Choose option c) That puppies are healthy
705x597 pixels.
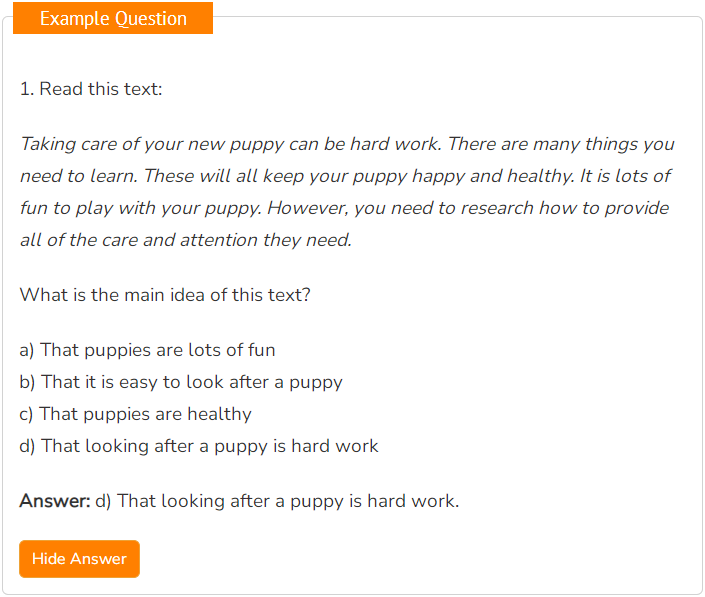135,414
